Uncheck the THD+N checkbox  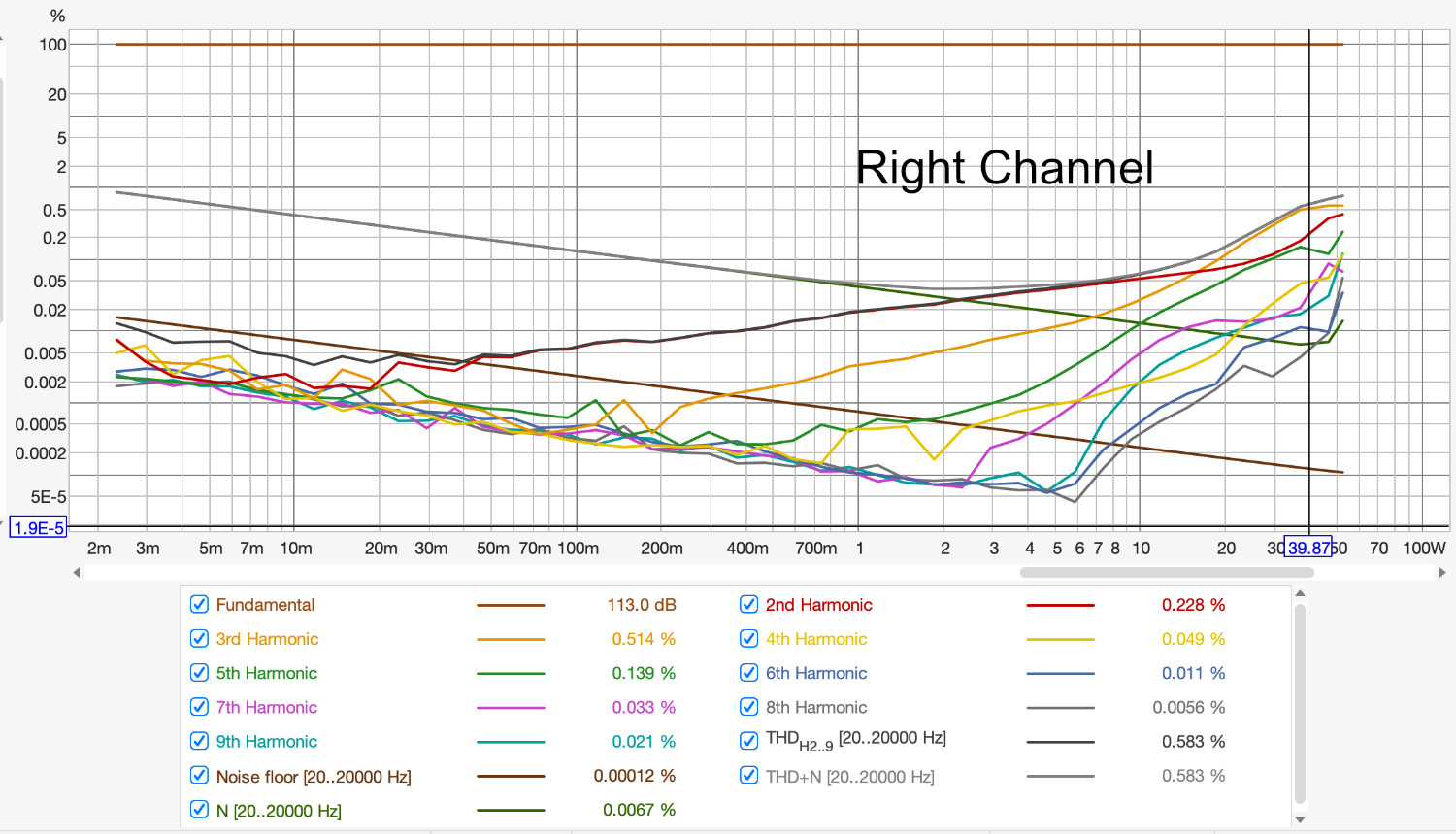coord(748,775)
